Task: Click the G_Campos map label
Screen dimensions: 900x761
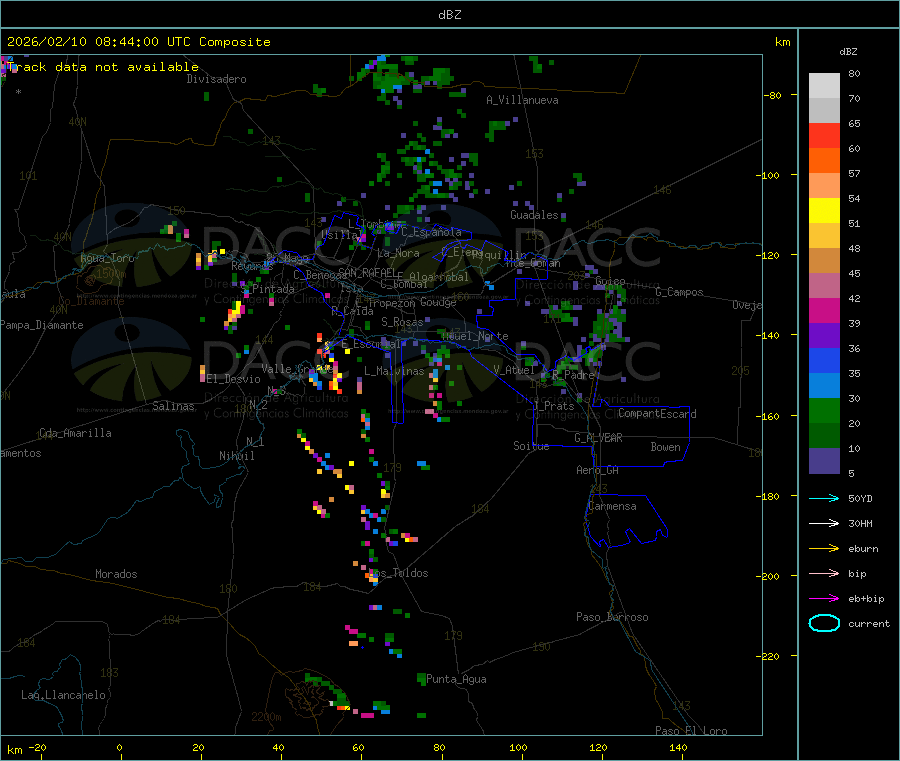Action: [x=680, y=292]
